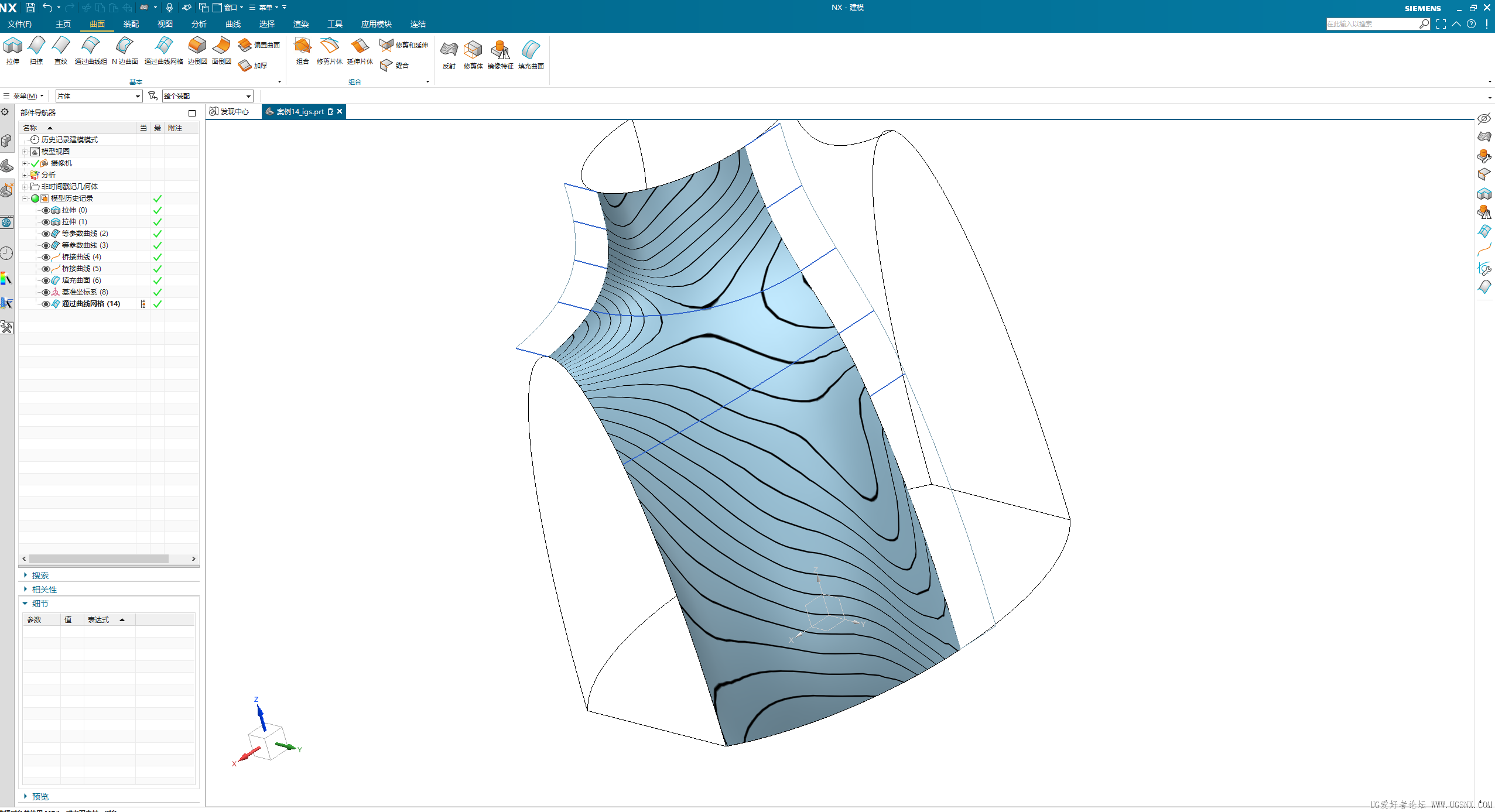
Task: Open the N 边曲面 tool
Action: coord(125,50)
